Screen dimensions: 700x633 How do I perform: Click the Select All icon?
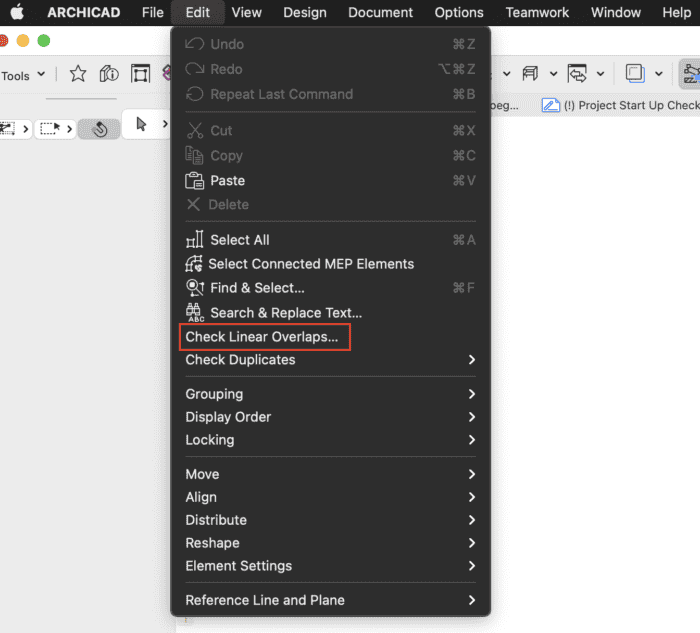tap(195, 239)
